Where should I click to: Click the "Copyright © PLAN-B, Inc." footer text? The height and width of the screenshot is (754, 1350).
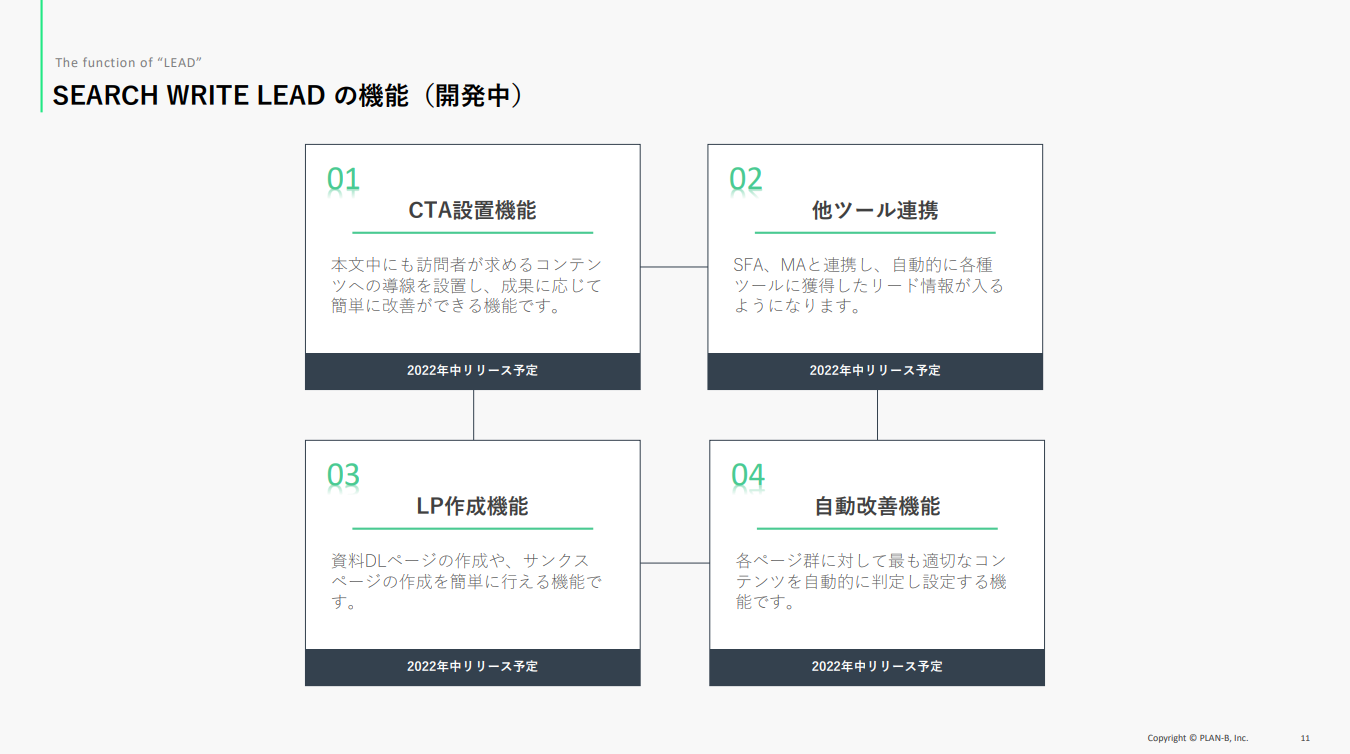click(x=1197, y=738)
